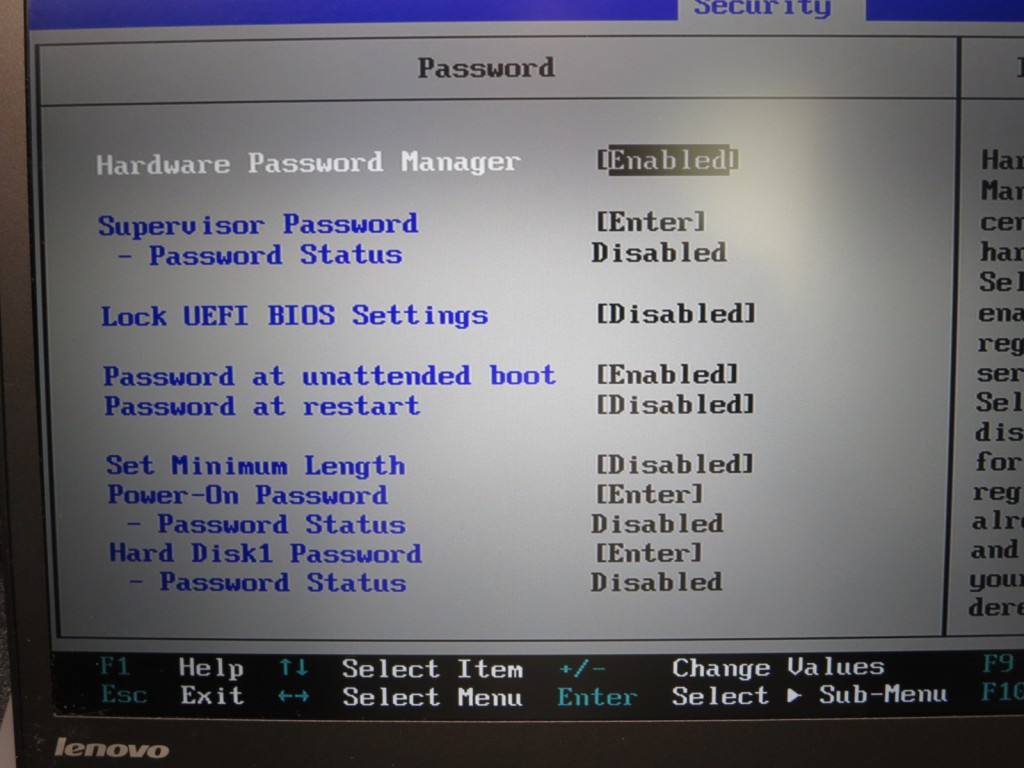Click the F9 key hint
This screenshot has width=1024, height=768.
[998, 664]
